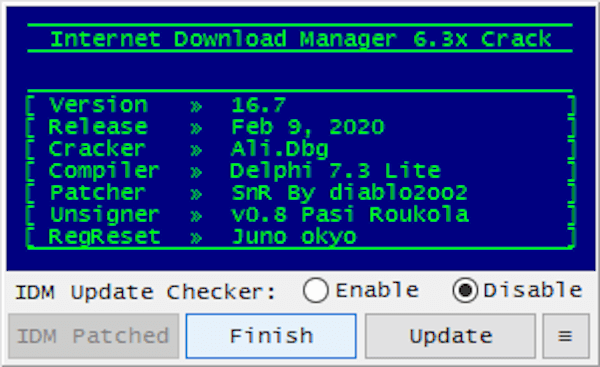Click the grayed IDM Patched button
This screenshot has width=600, height=367.
[94, 336]
